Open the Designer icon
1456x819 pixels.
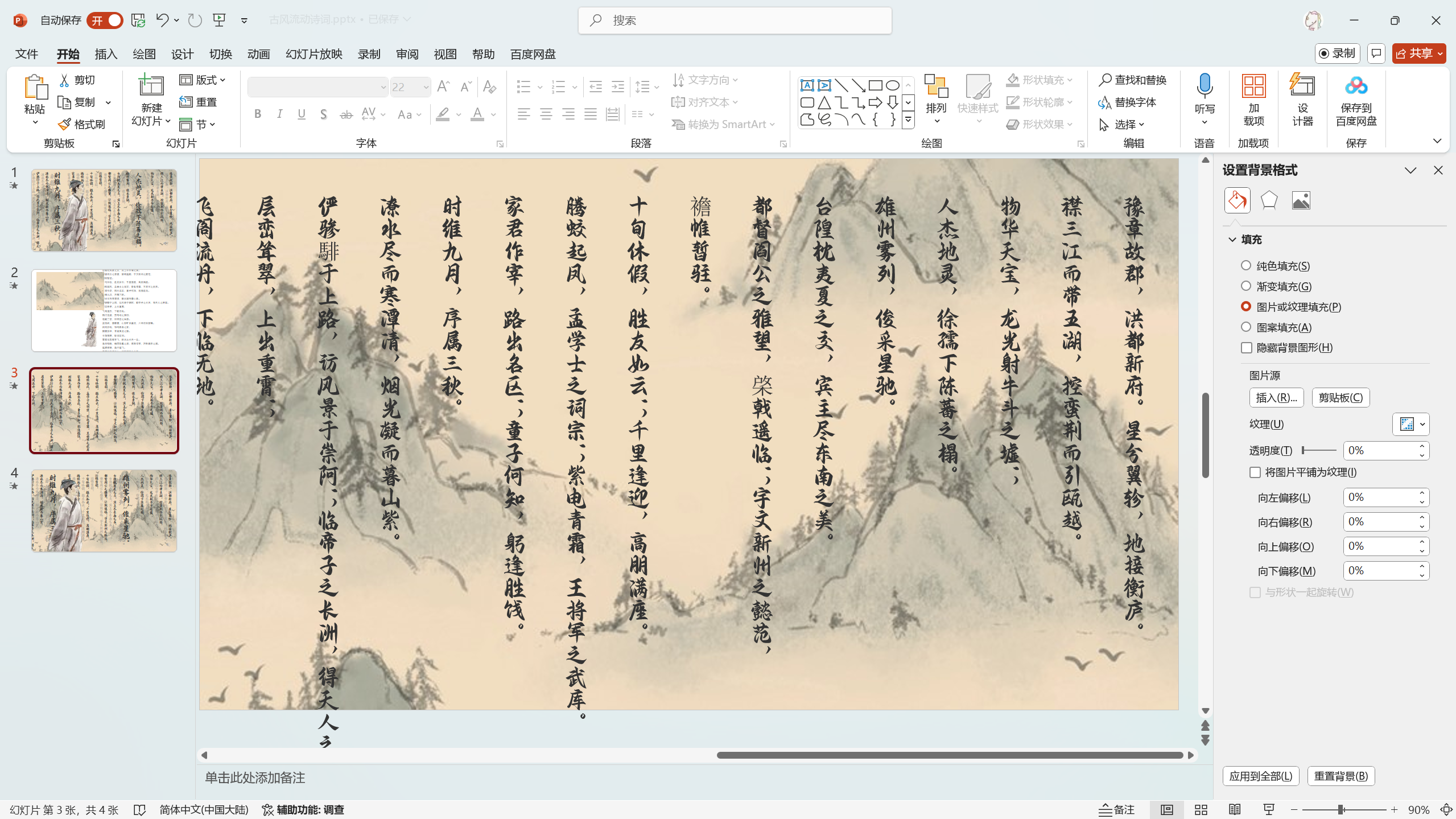1302,87
